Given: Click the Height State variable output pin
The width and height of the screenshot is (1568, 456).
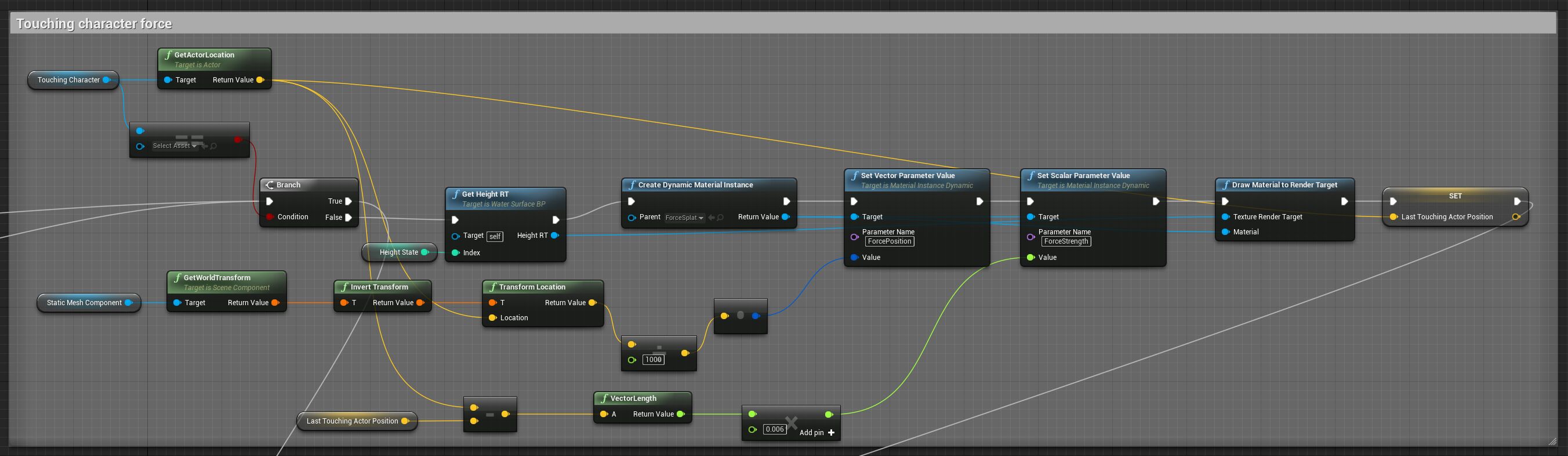Looking at the screenshot, I should click(425, 253).
